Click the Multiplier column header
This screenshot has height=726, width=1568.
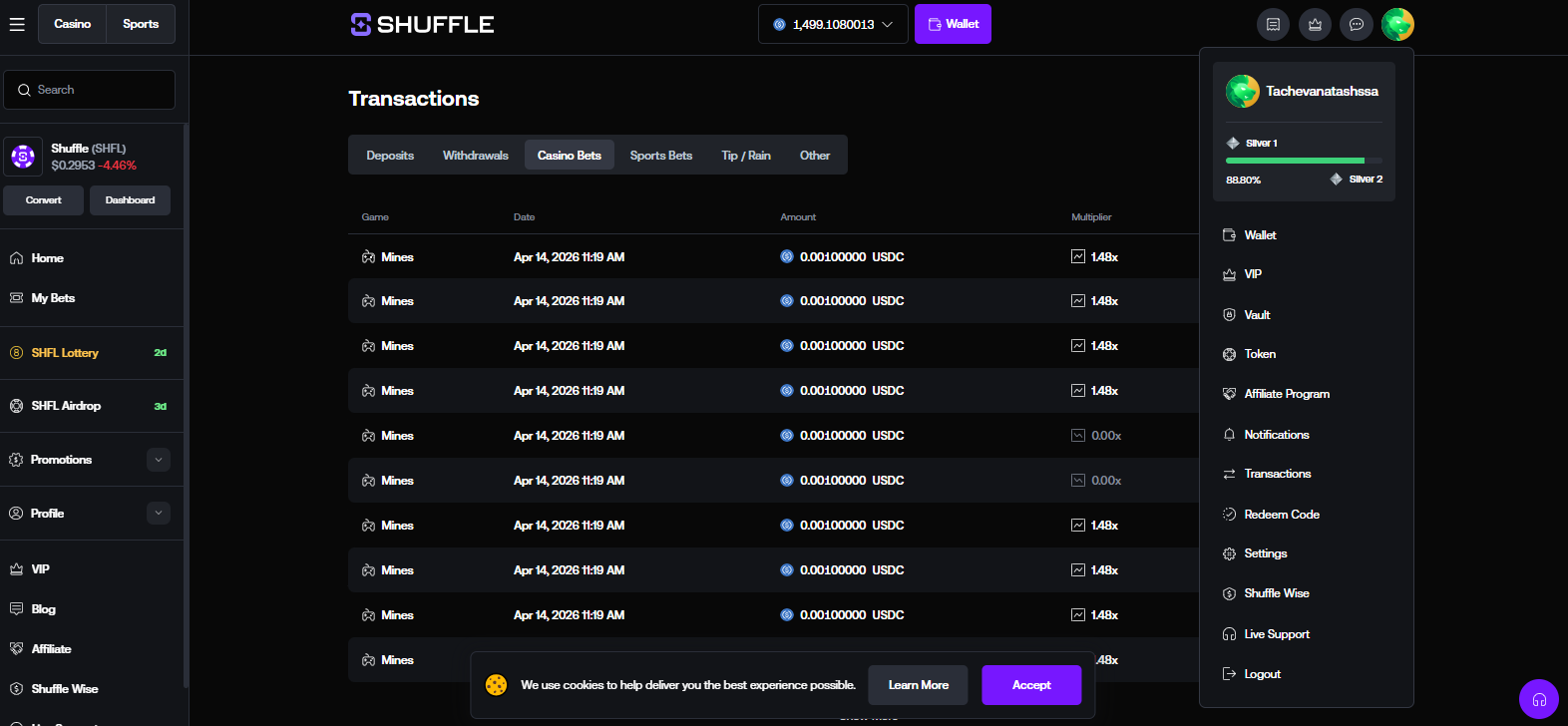coord(1091,216)
